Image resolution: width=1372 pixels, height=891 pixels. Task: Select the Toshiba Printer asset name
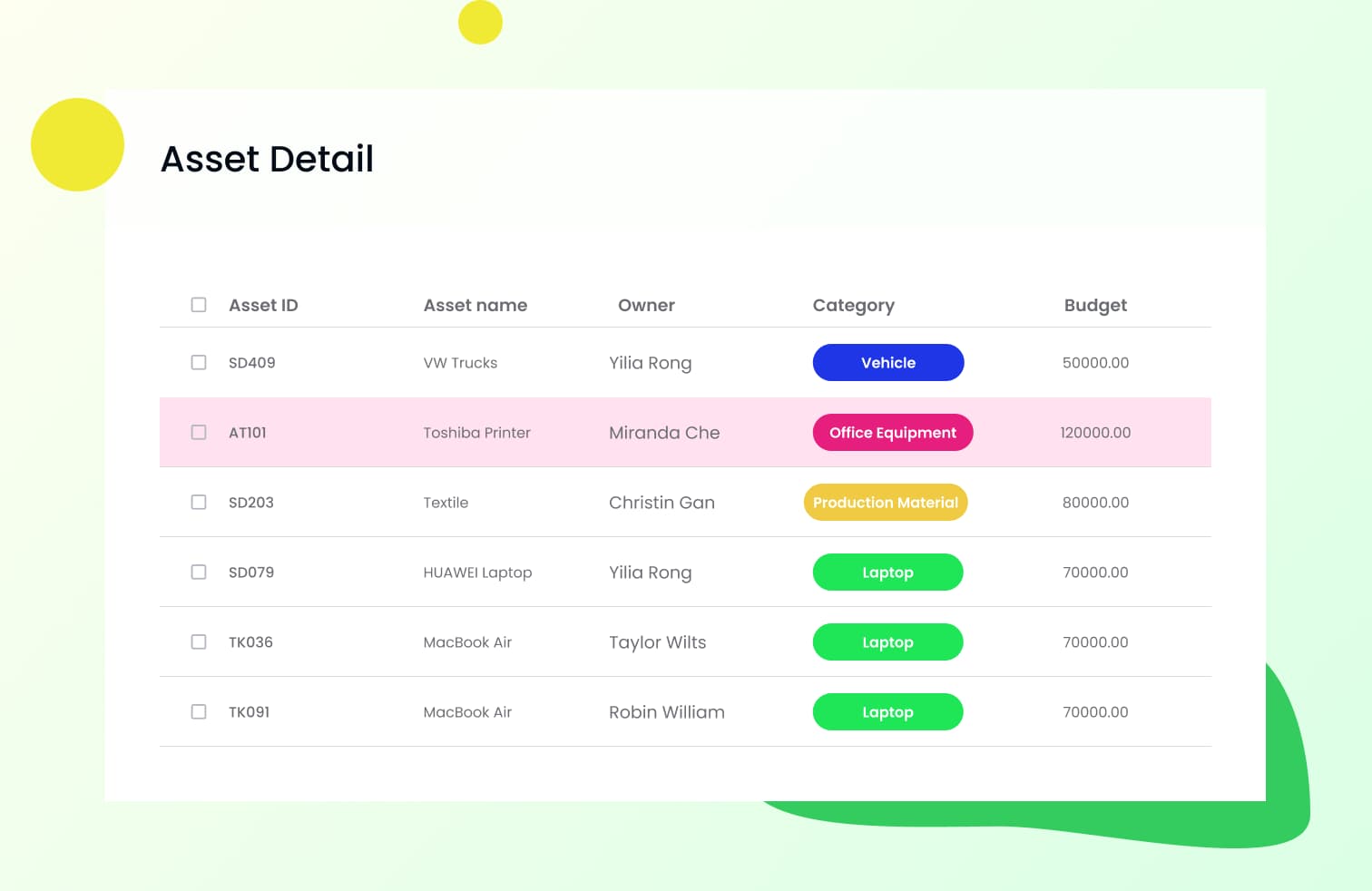click(476, 433)
